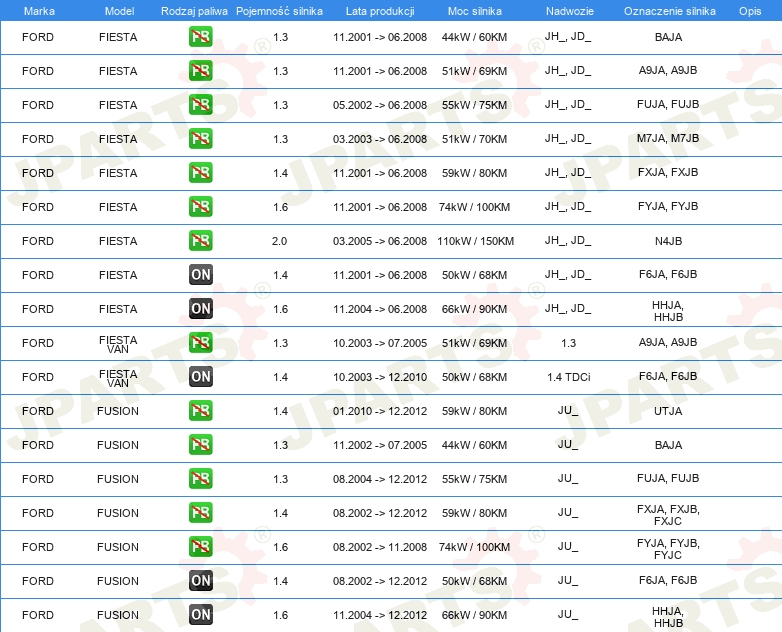Select 74kW / 100KM in the Fiesta row

[x=474, y=207]
